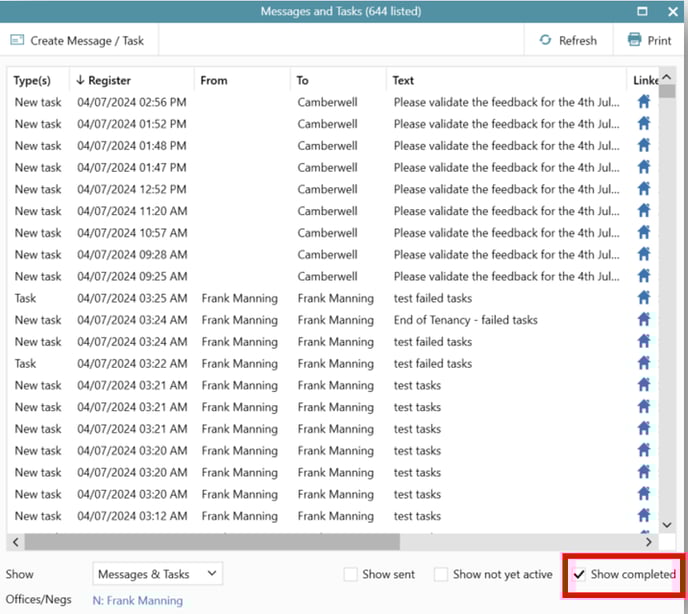Screen dimensions: 688x614
Task: Select the 04/07/2024 03:22 AM register cell
Action: point(132,363)
